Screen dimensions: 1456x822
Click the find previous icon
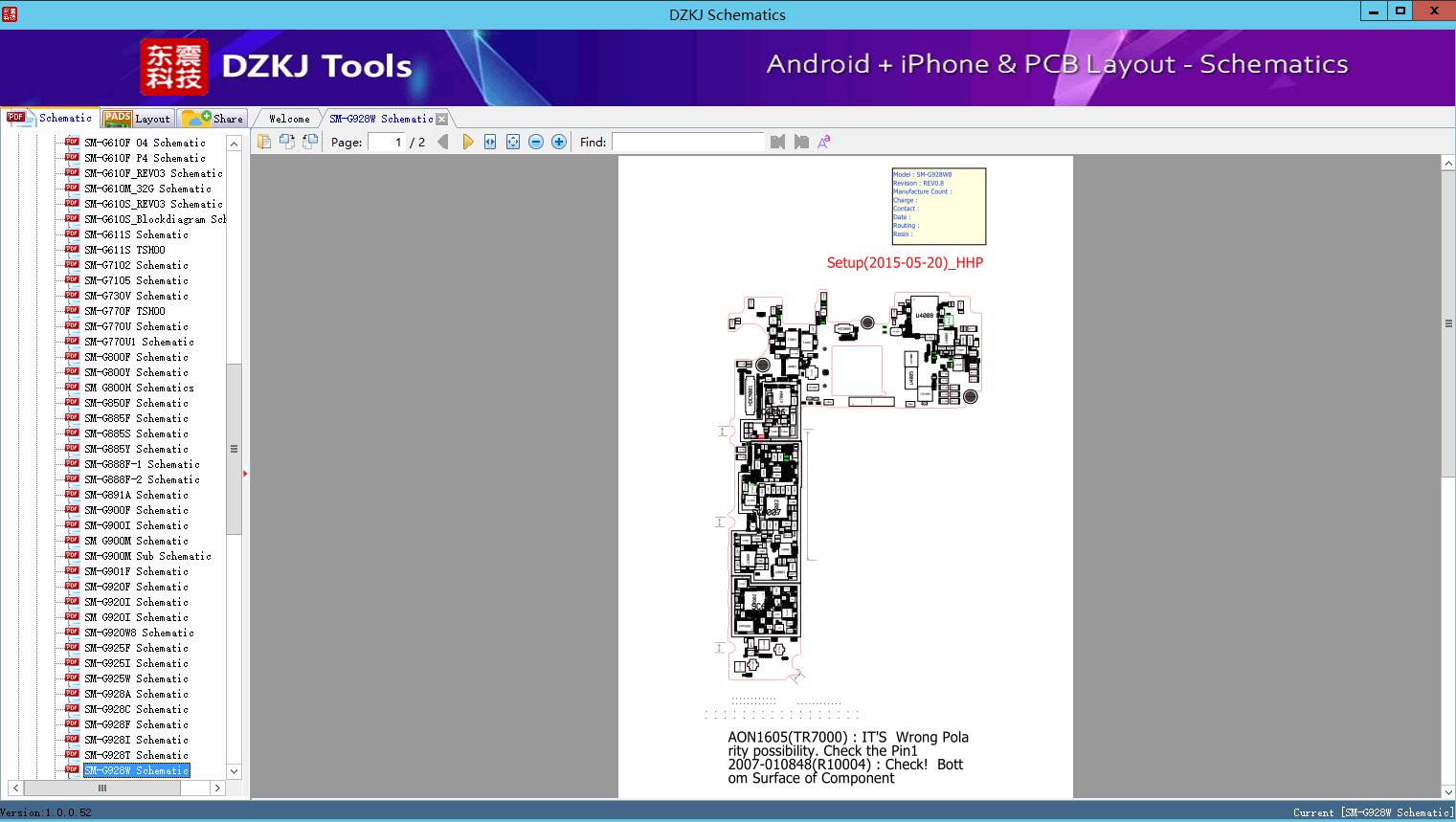coord(777,142)
